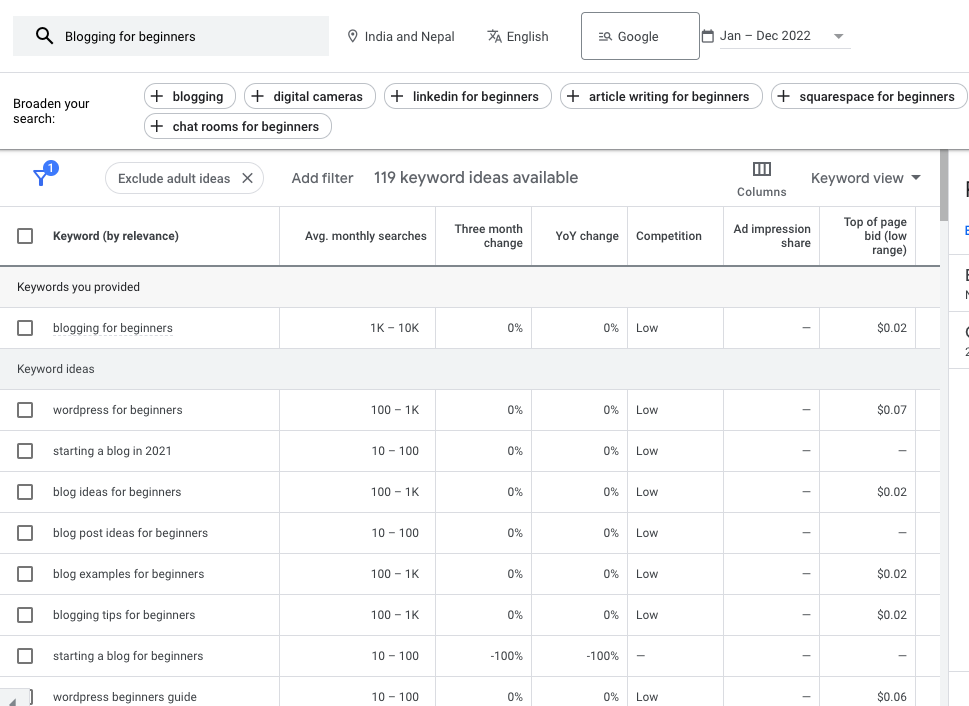Click the keyword search input field

click(x=171, y=36)
